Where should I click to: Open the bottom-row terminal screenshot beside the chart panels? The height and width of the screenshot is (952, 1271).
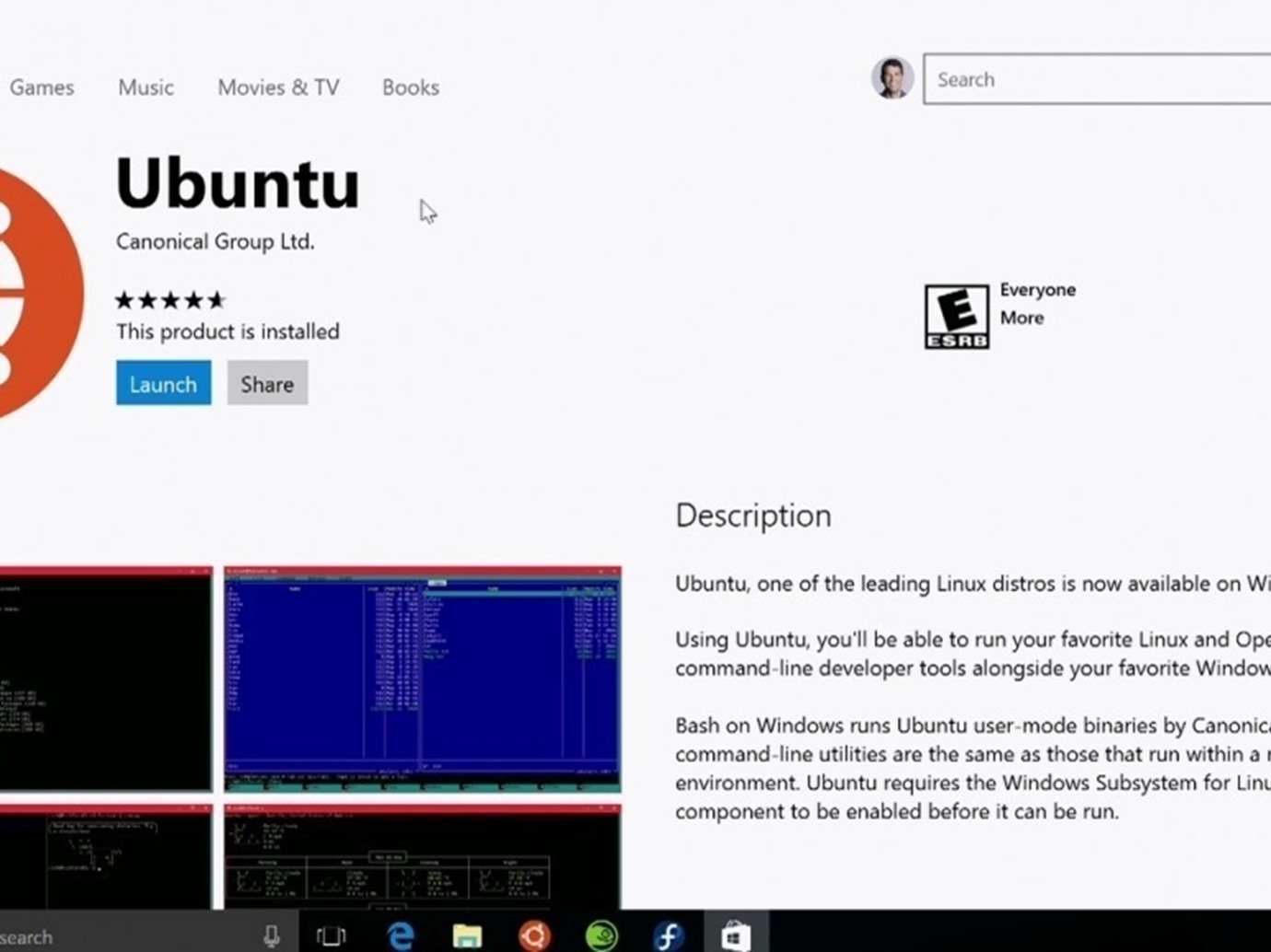coord(106,857)
